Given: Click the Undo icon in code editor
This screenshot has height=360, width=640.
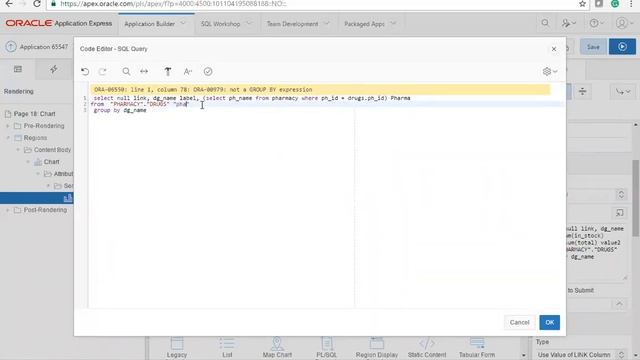Looking at the screenshot, I should (85, 71).
